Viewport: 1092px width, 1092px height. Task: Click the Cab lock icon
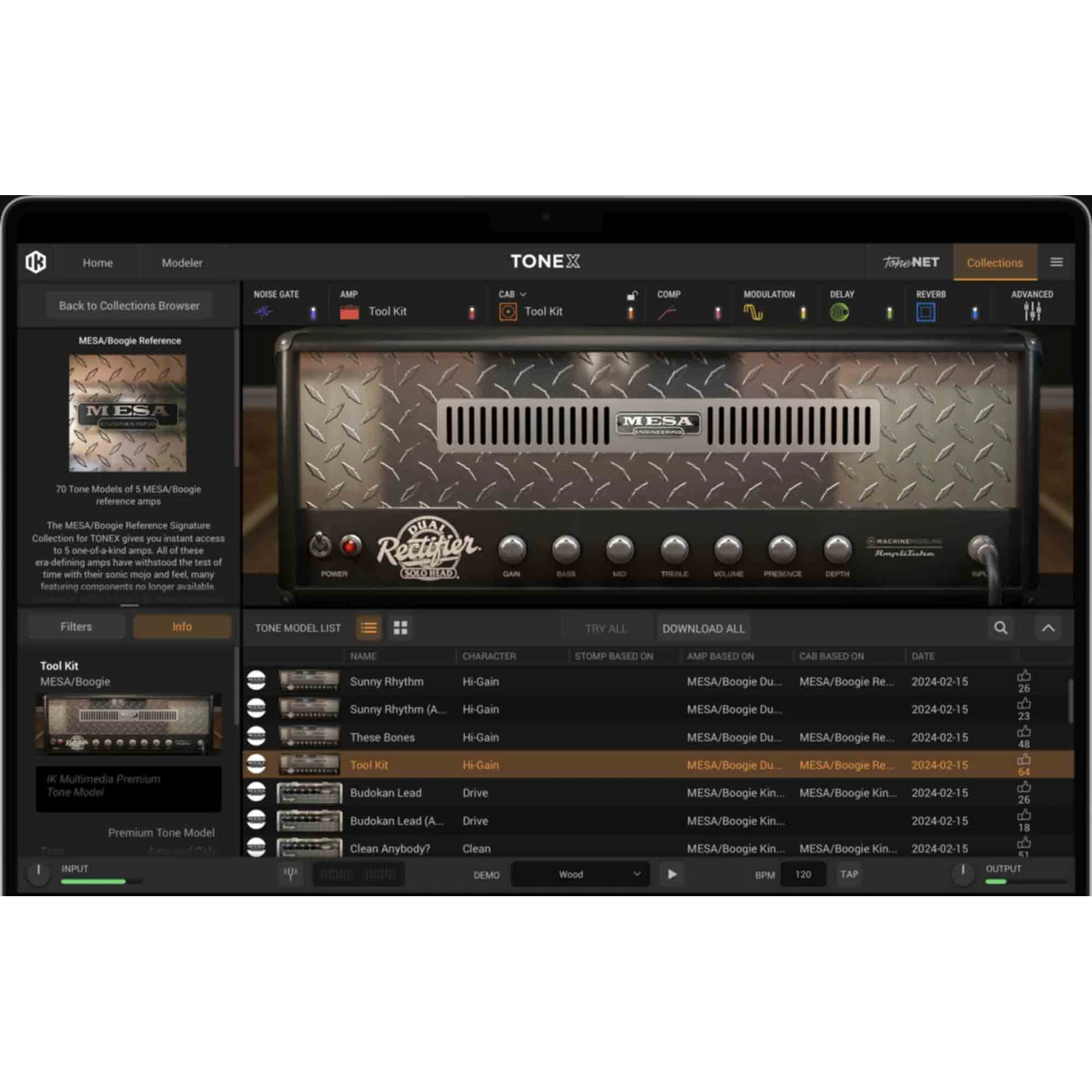click(x=632, y=295)
